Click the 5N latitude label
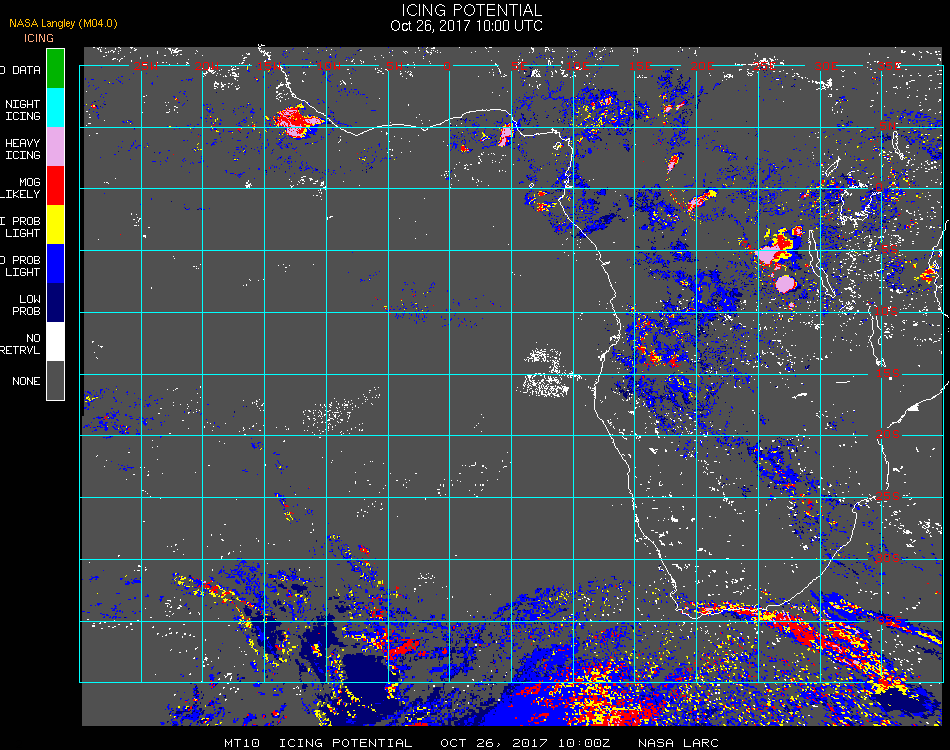This screenshot has width=950, height=750. coord(888,126)
